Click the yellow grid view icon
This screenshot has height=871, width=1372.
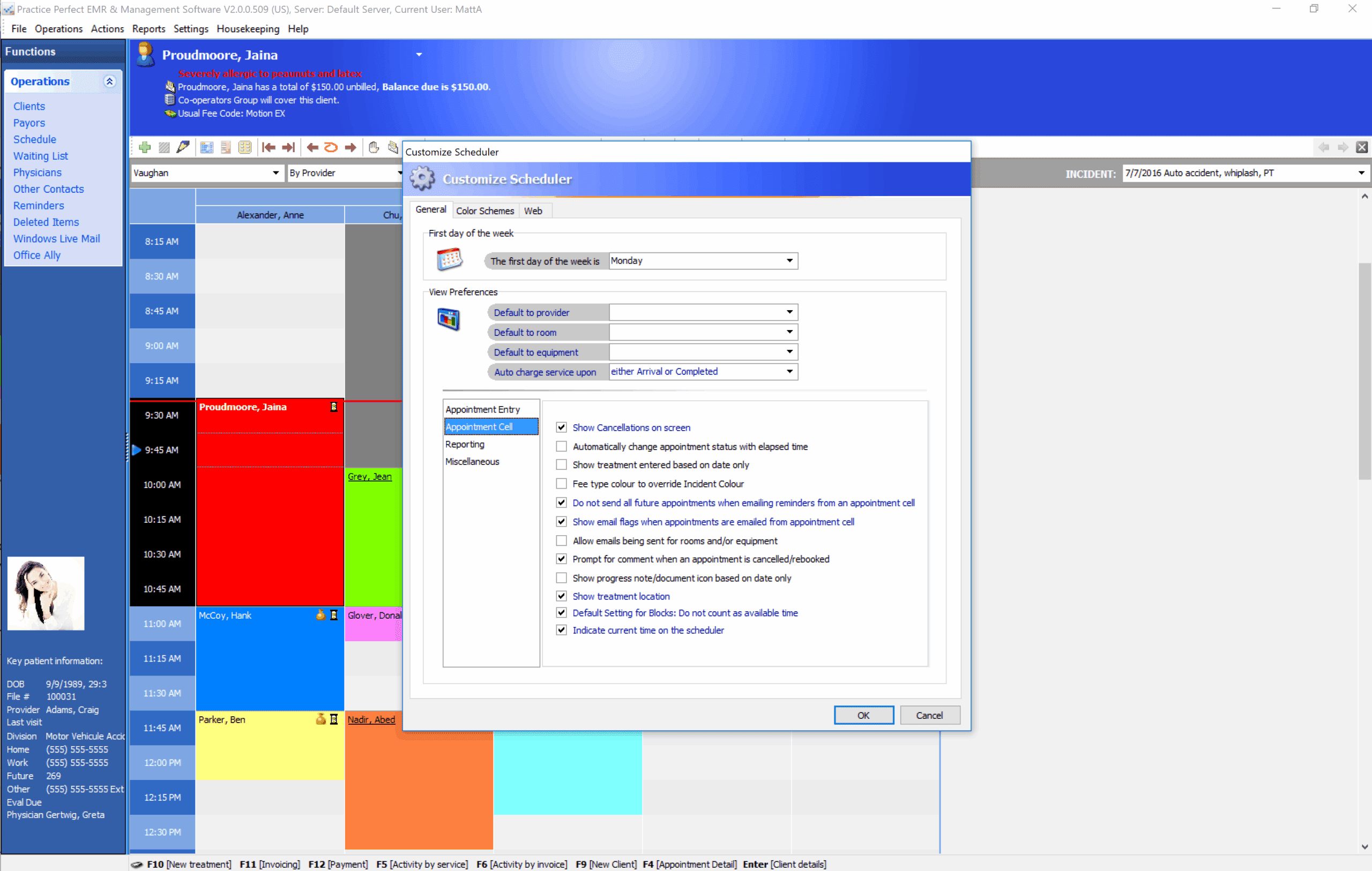(244, 147)
